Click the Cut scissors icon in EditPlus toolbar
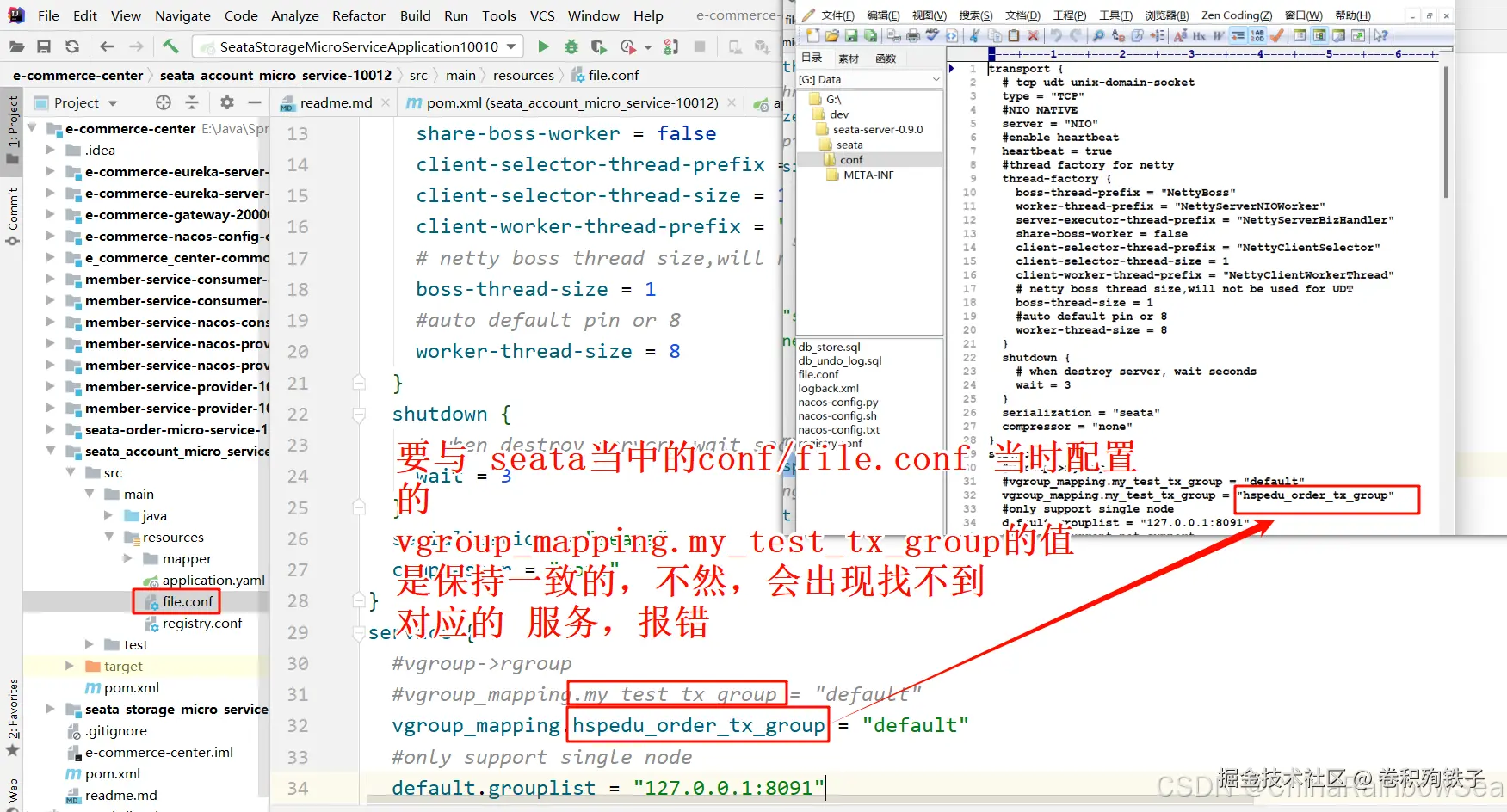1507x812 pixels. click(975, 35)
